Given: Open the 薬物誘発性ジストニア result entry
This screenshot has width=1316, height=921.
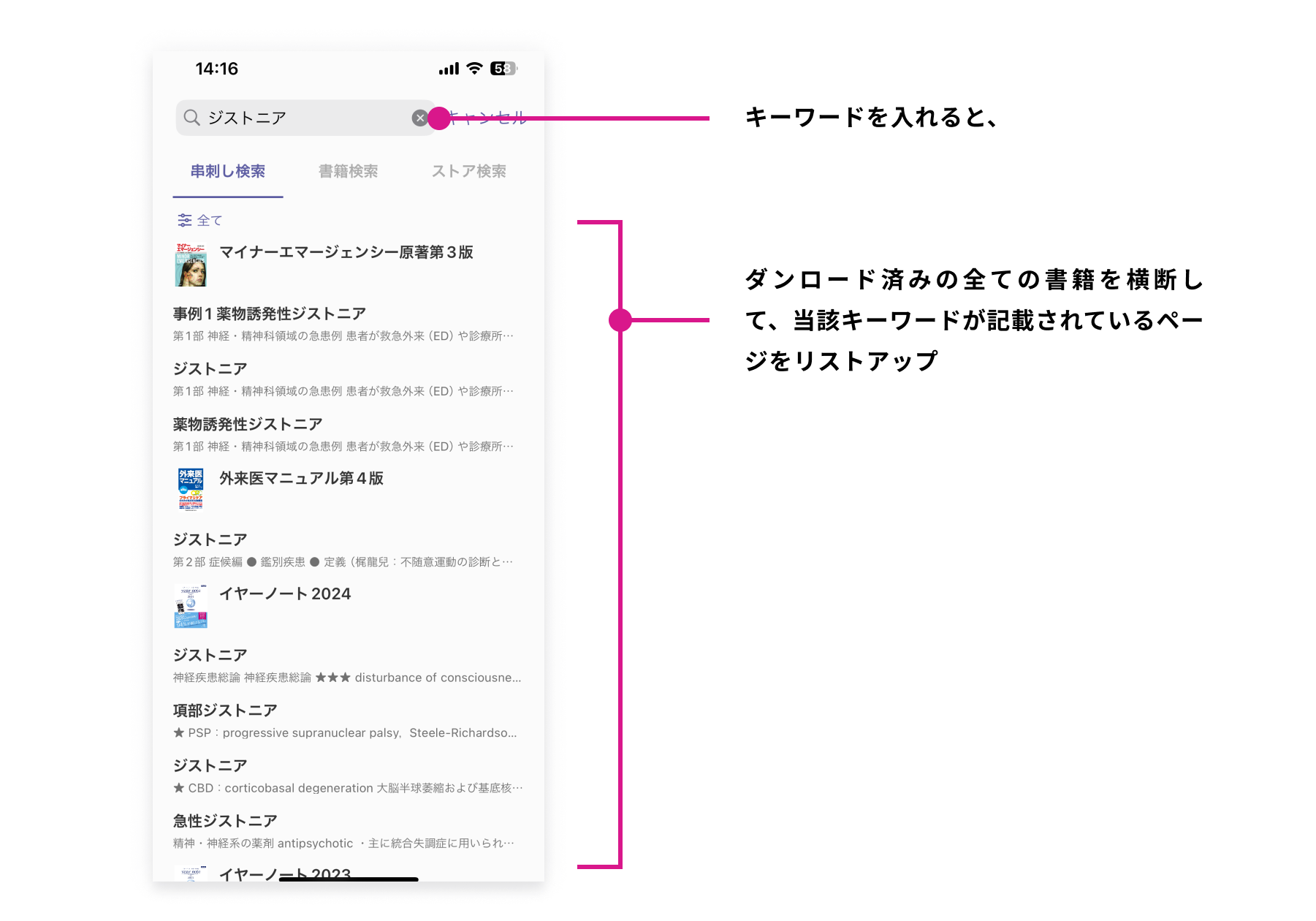Looking at the screenshot, I should pyautogui.click(x=248, y=425).
